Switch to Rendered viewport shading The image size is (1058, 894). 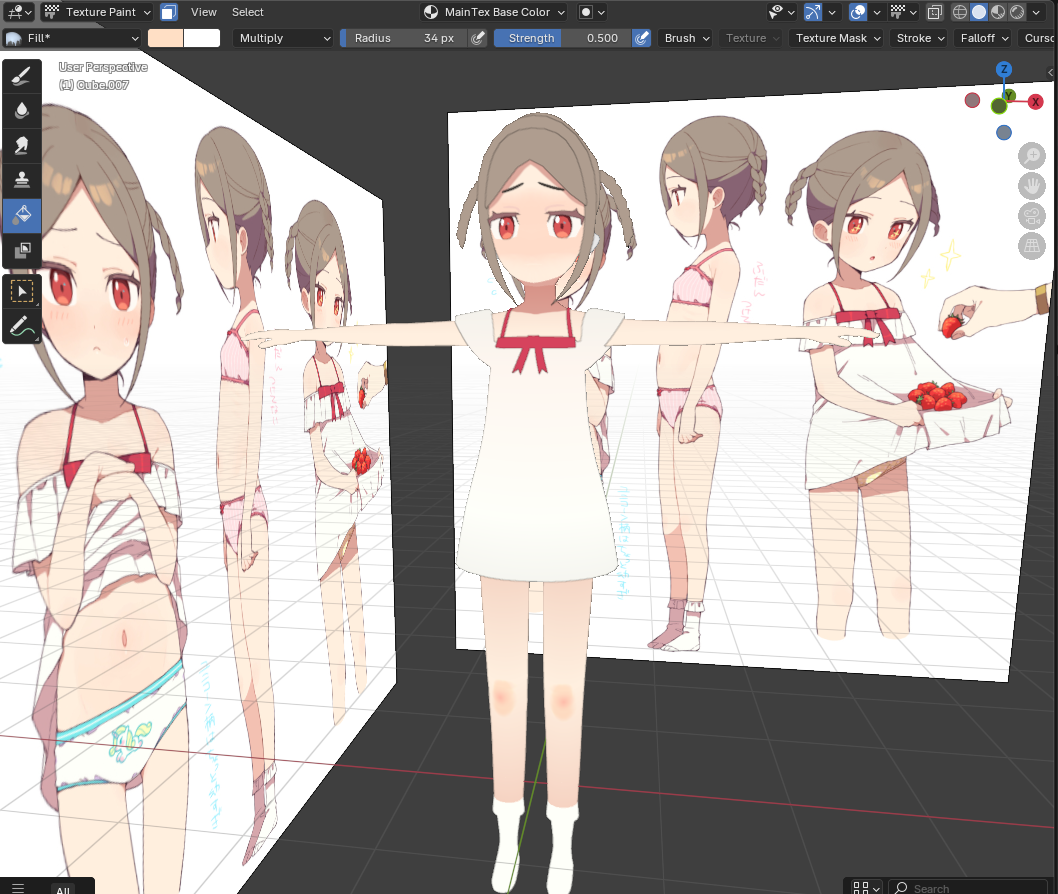point(1017,12)
